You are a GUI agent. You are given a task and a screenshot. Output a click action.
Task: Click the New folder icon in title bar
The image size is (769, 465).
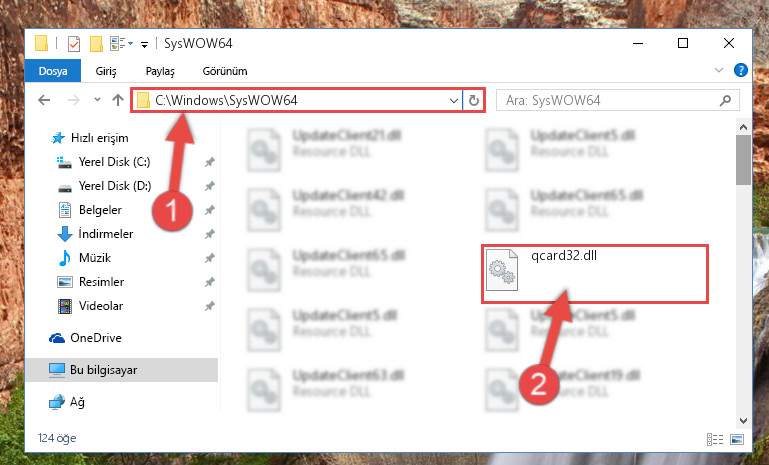96,44
